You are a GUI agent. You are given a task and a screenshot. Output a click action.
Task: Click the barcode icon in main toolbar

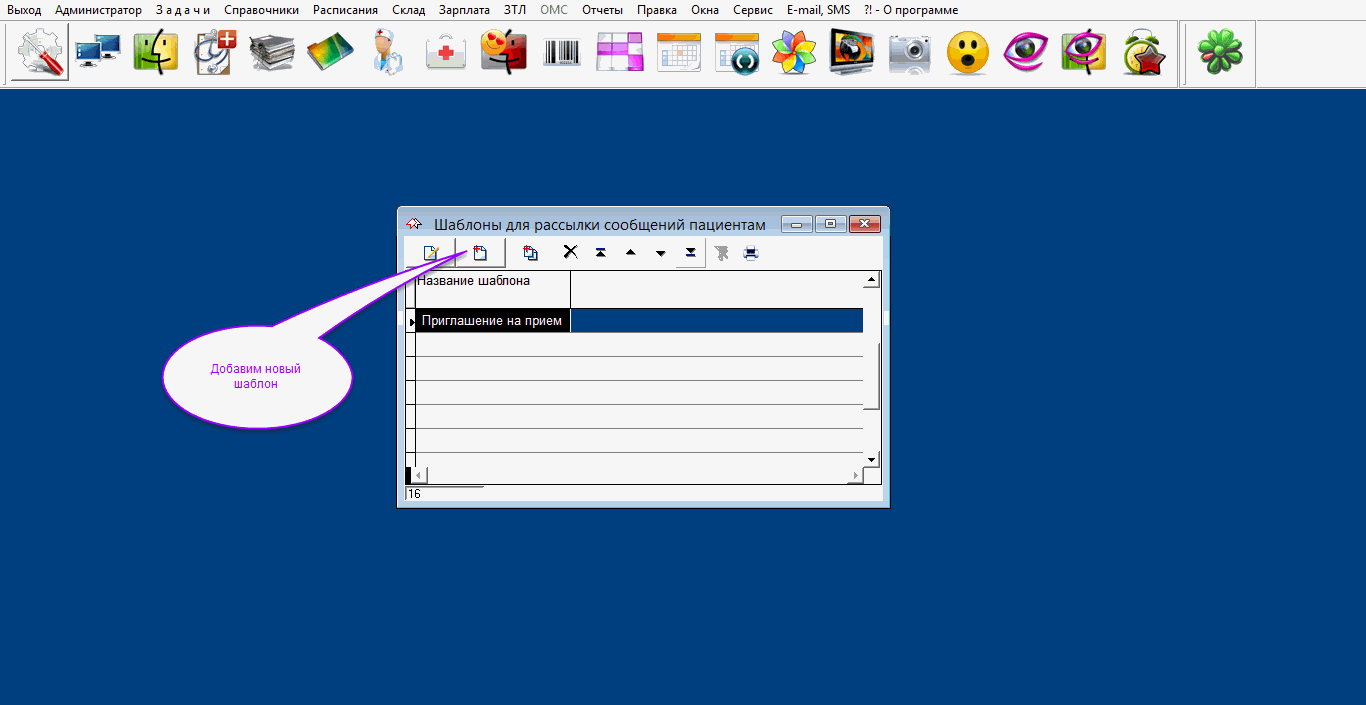tap(562, 52)
